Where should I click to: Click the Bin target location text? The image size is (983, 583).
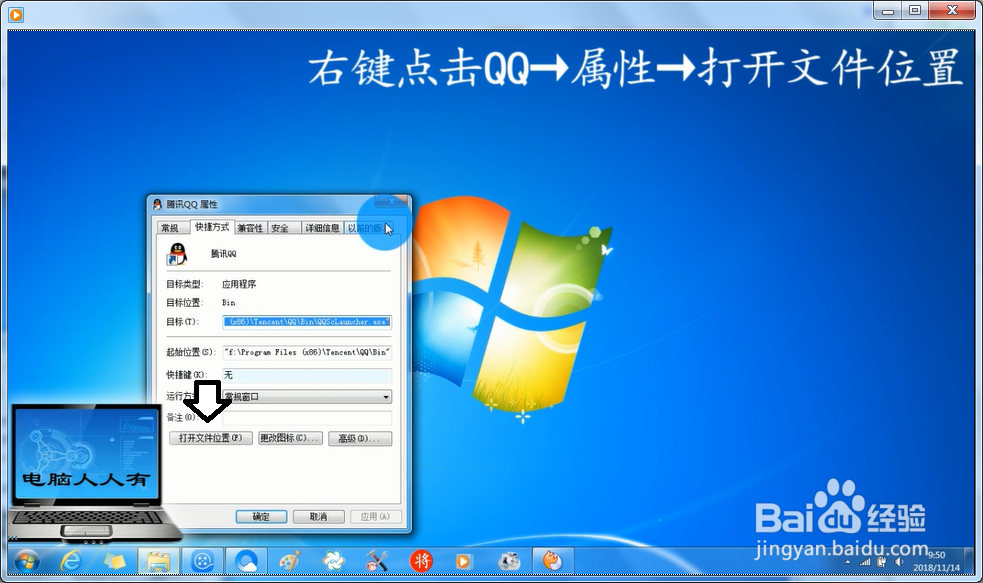229,303
